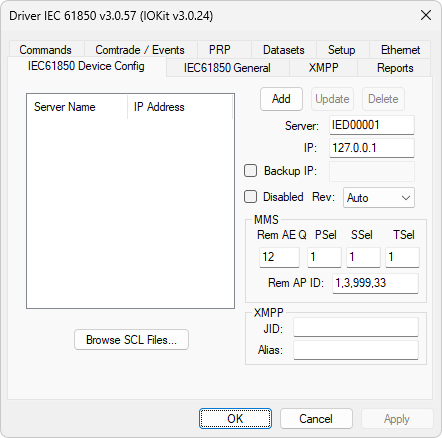Open the Reports tab
The height and width of the screenshot is (438, 442).
[x=395, y=68]
